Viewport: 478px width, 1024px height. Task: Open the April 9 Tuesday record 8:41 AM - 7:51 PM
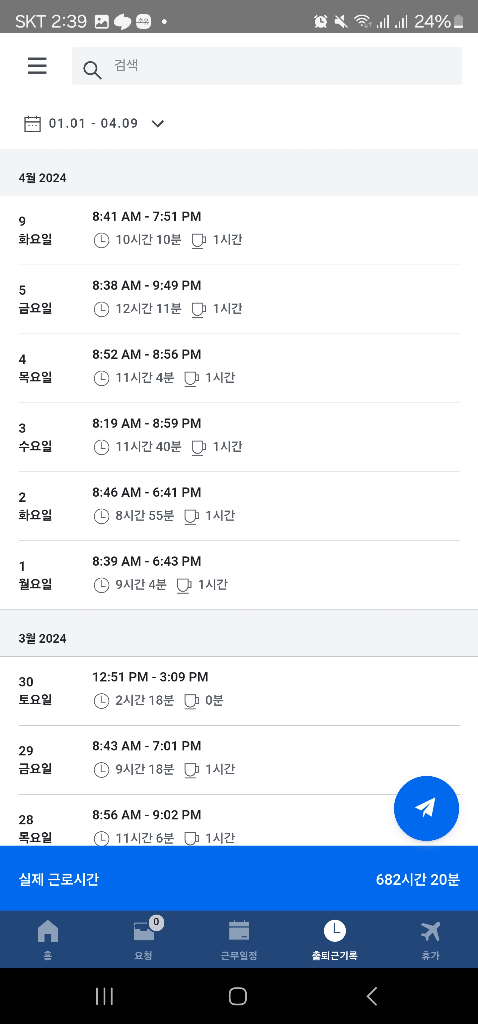(239, 230)
